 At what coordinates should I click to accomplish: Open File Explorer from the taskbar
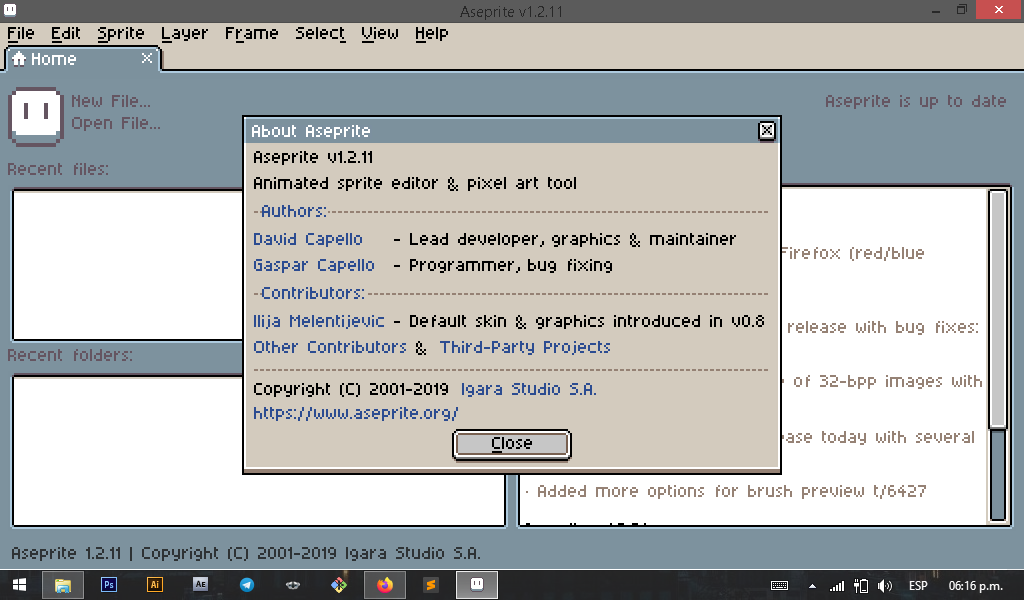(x=63, y=585)
